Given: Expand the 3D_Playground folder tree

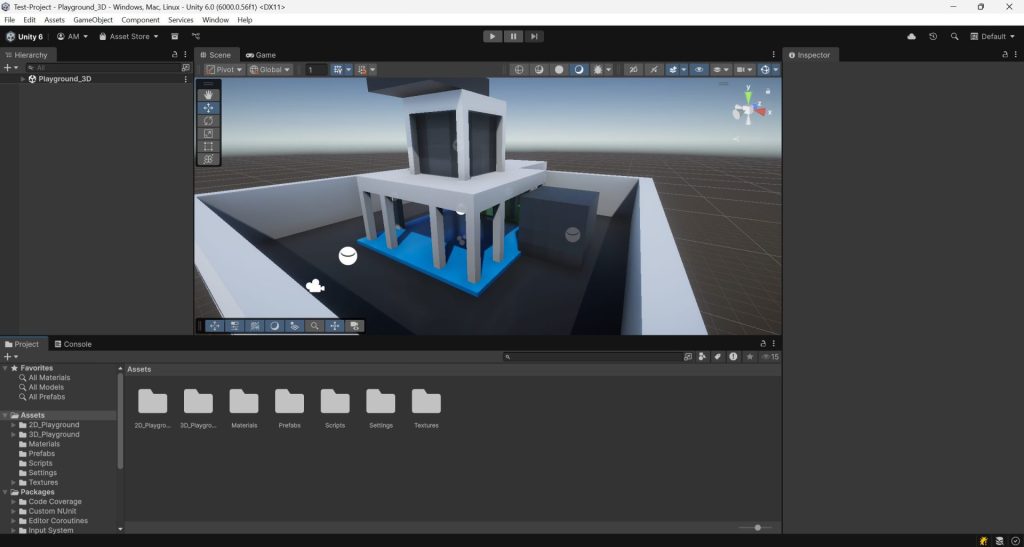Looking at the screenshot, I should (x=14, y=435).
